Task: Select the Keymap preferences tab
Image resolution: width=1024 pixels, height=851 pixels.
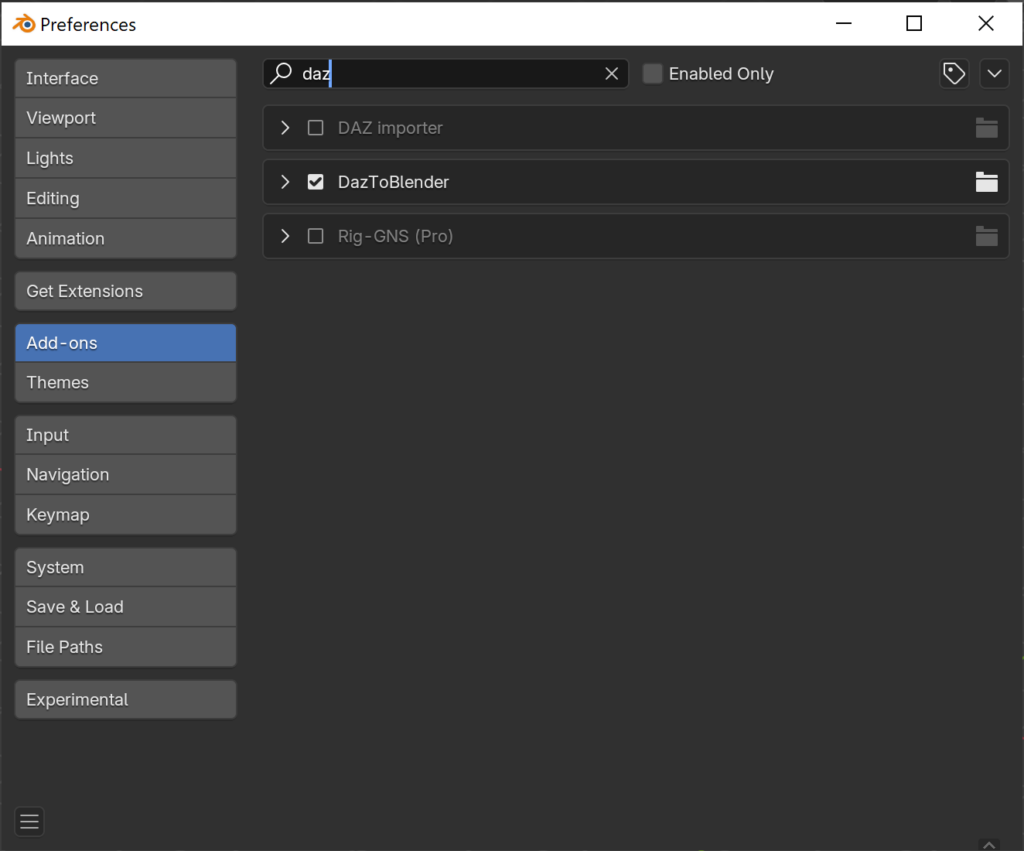Action: 125,515
